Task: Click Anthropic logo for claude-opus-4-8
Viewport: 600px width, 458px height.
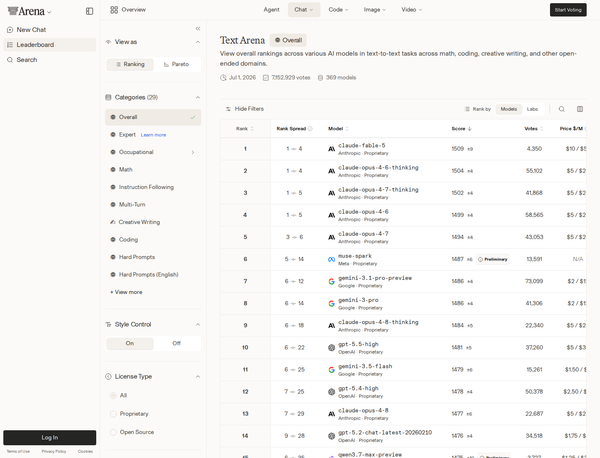Action: (x=331, y=414)
